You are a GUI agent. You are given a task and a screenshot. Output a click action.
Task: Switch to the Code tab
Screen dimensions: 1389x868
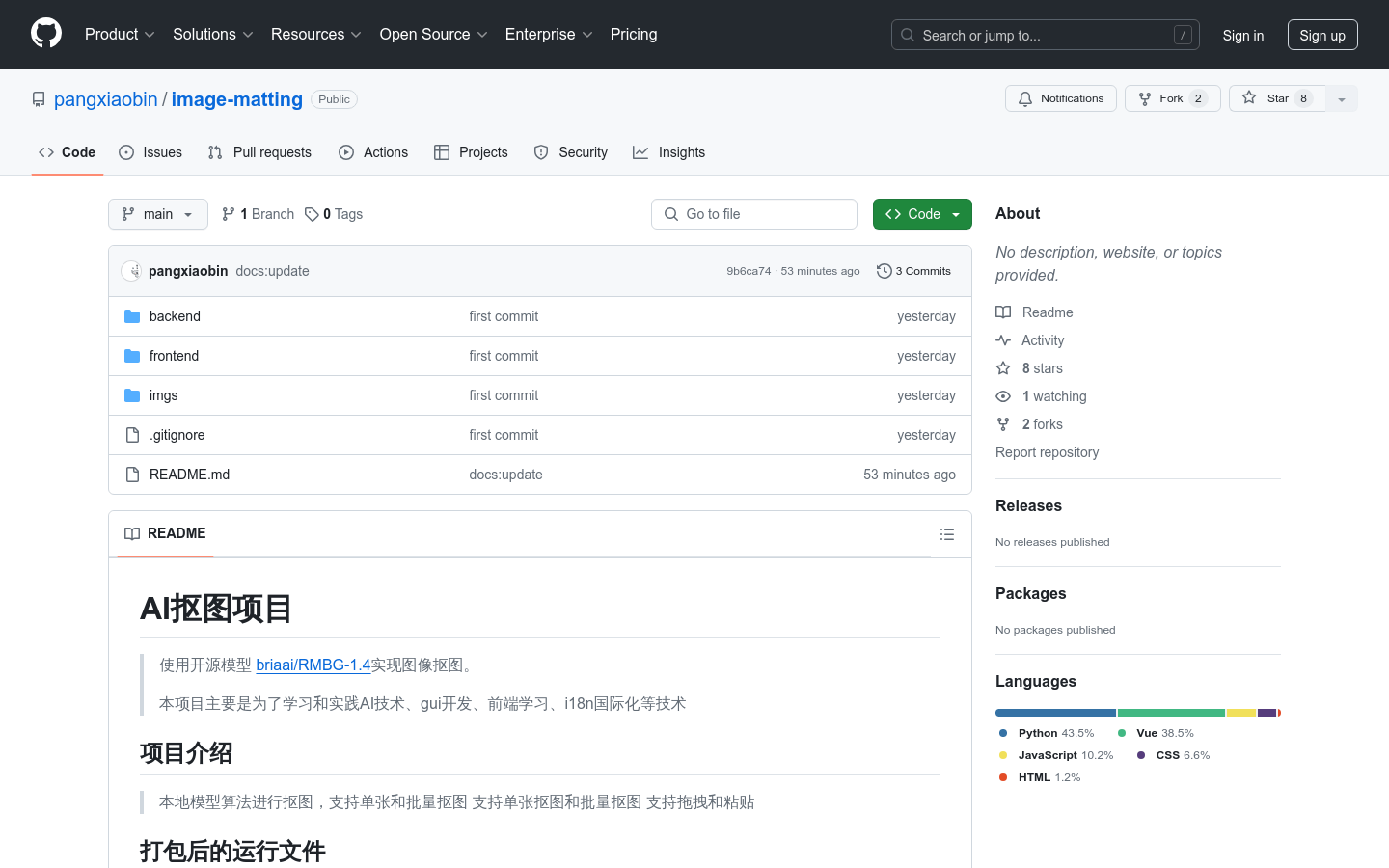(68, 152)
